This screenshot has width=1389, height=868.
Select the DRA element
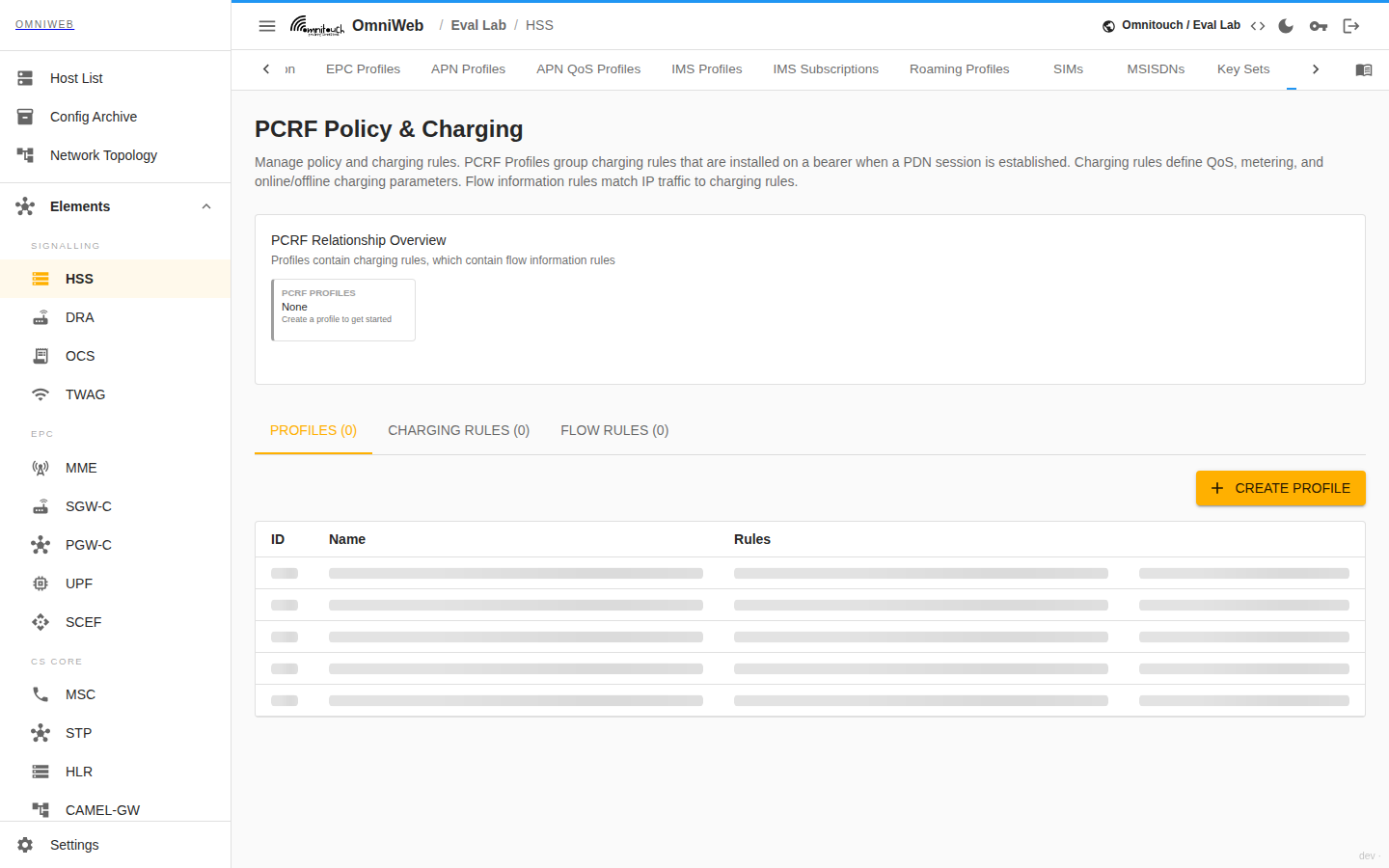tap(115, 317)
